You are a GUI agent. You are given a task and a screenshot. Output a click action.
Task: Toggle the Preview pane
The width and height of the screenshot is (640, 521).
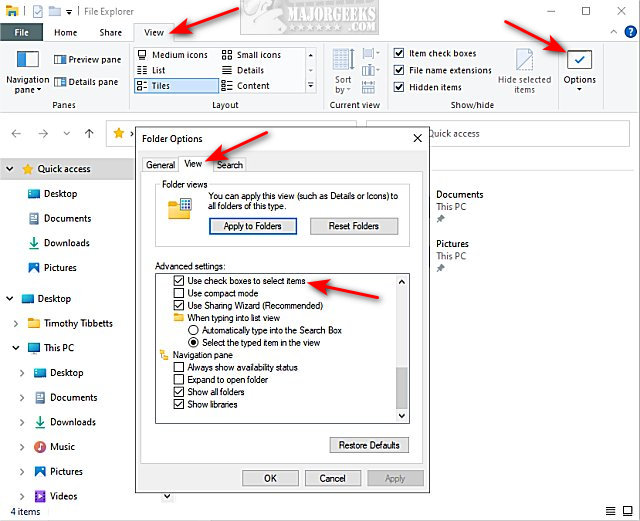(87, 60)
